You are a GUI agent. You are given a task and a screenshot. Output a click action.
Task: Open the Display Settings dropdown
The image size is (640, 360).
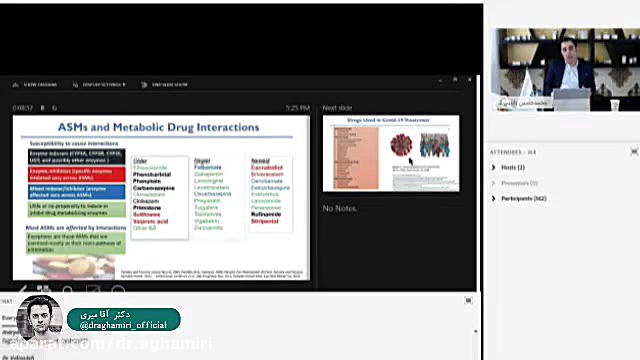pos(99,85)
